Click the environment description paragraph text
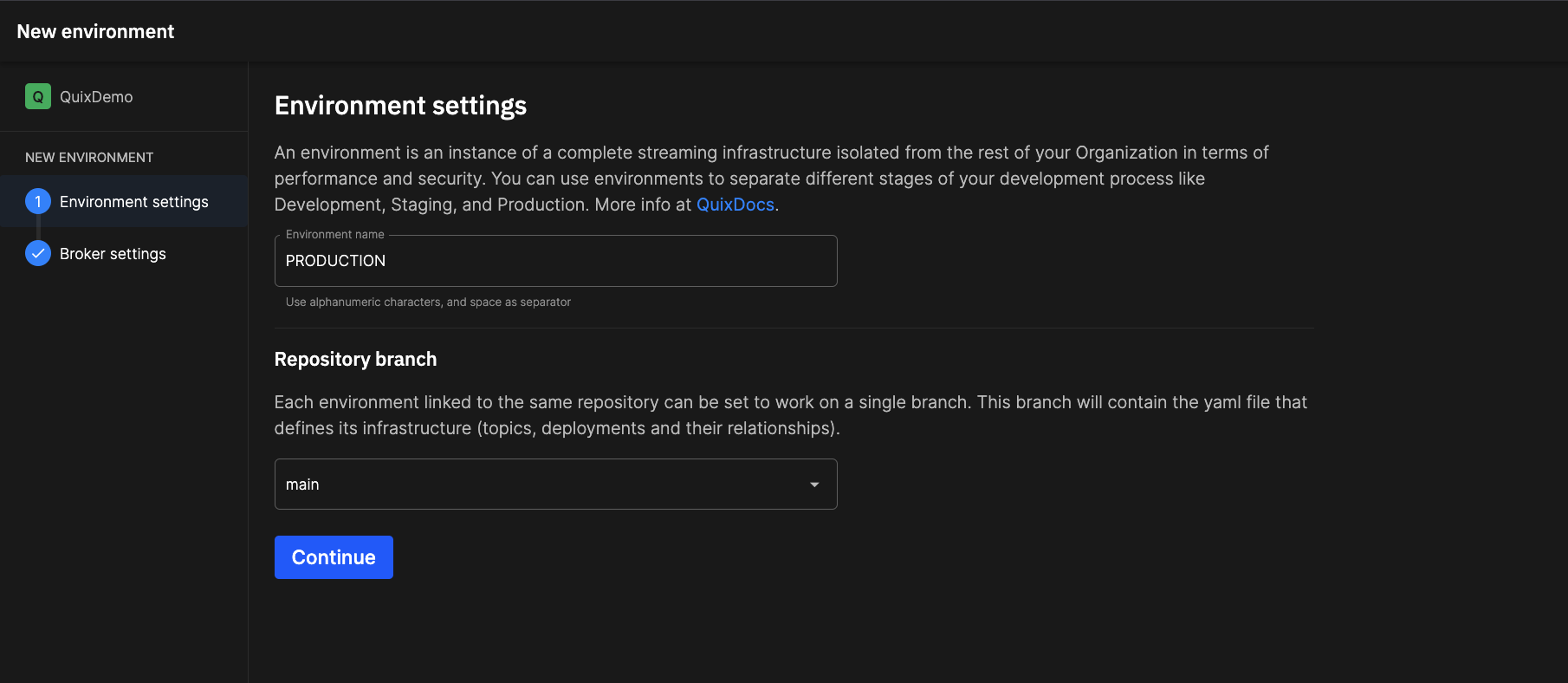 771,179
